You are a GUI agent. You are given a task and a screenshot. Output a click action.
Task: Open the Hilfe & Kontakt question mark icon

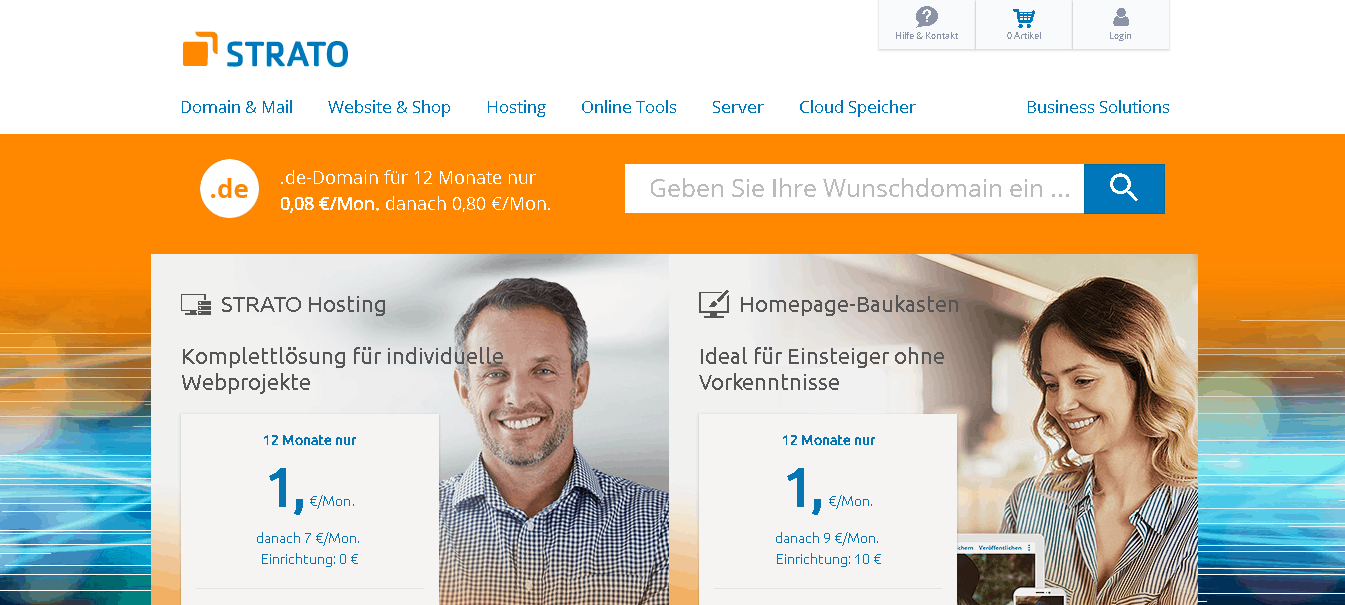tap(927, 17)
